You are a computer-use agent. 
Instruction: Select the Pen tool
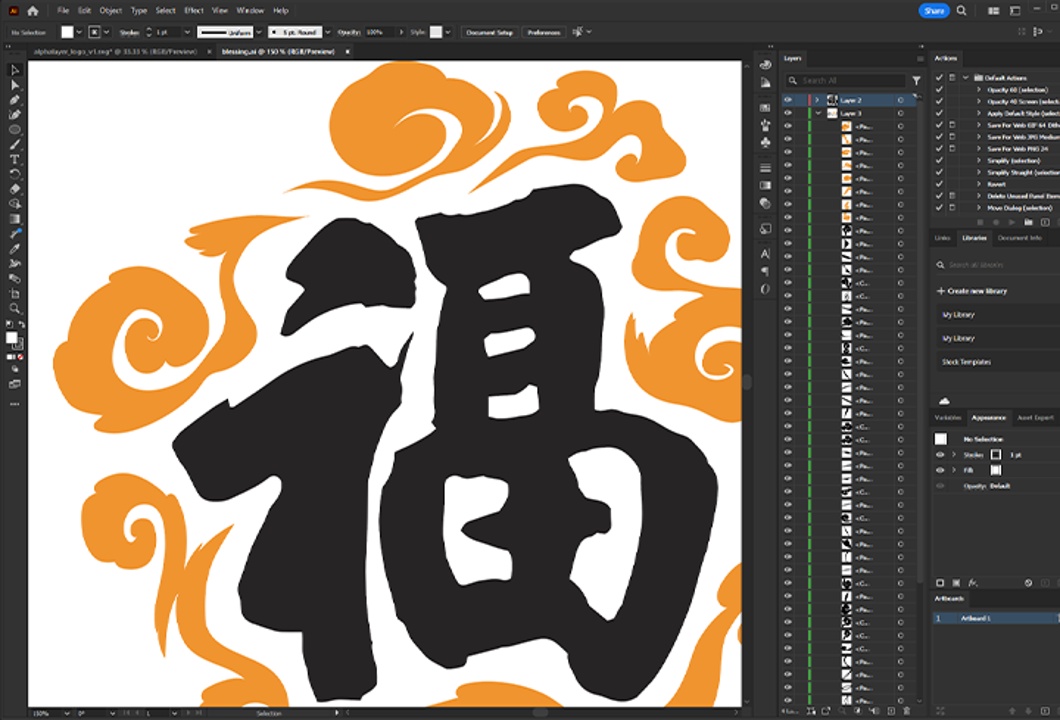click(15, 100)
